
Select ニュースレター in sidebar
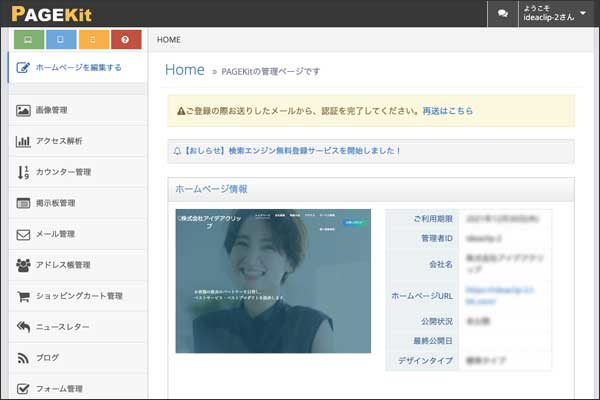click(x=78, y=327)
